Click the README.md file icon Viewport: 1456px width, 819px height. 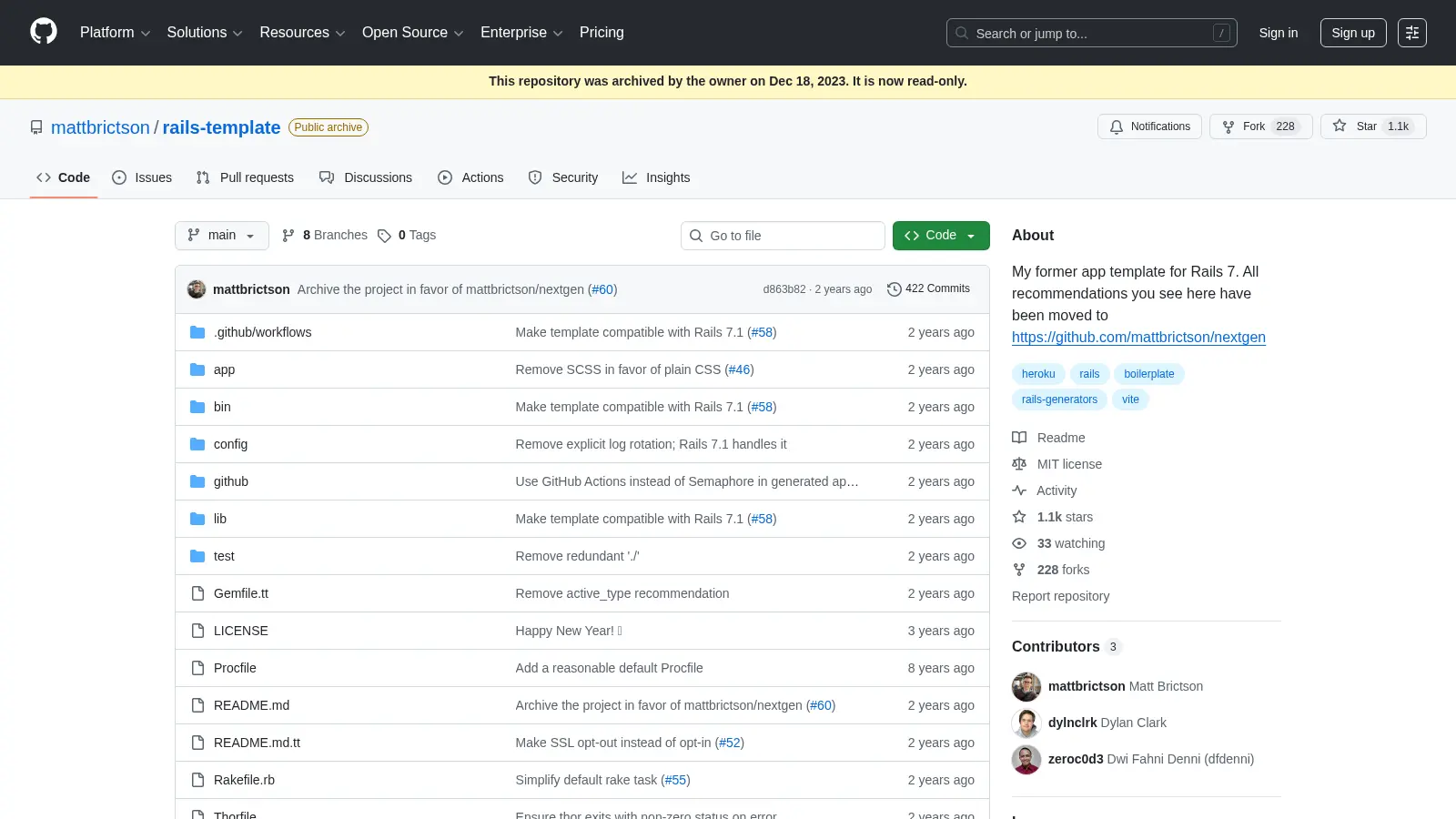(197, 705)
